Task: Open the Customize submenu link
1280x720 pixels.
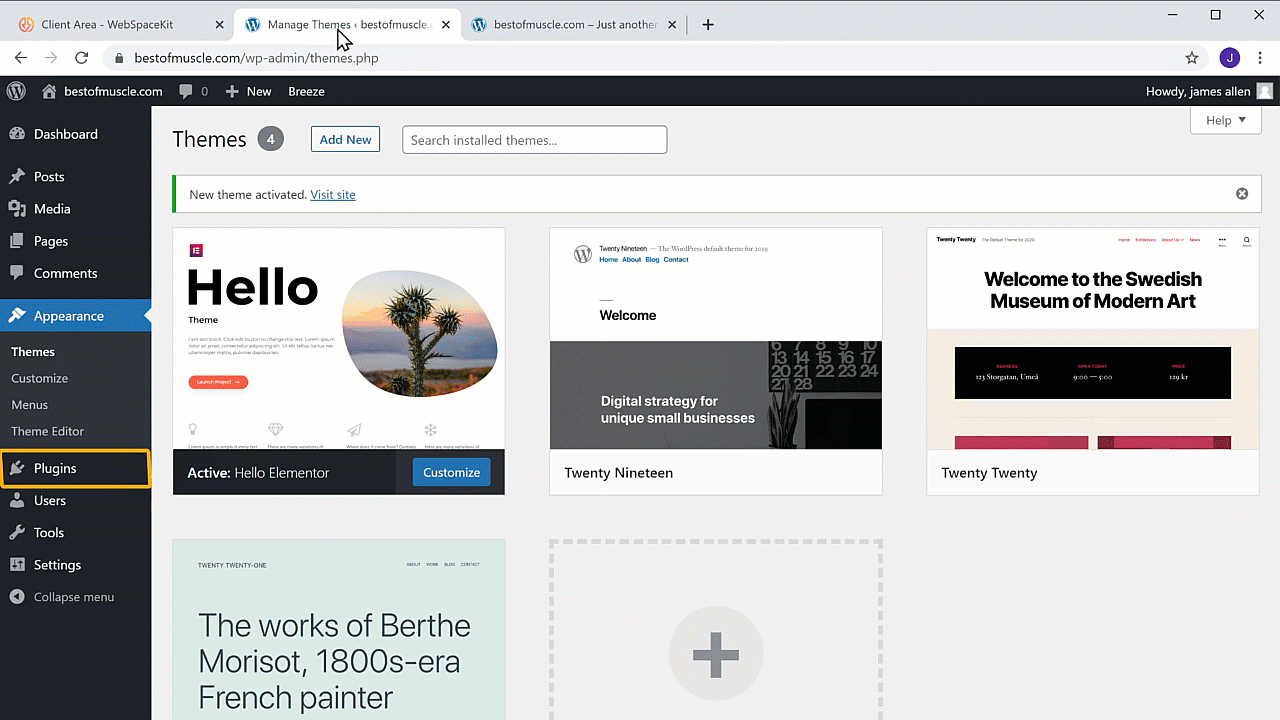Action: (39, 378)
